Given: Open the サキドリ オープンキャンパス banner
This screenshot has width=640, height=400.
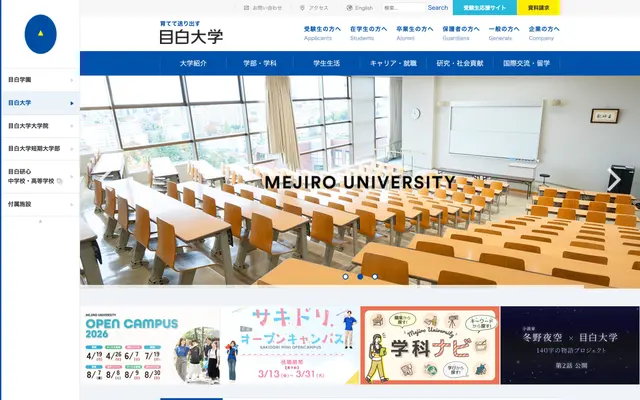Looking at the screenshot, I should (x=290, y=345).
